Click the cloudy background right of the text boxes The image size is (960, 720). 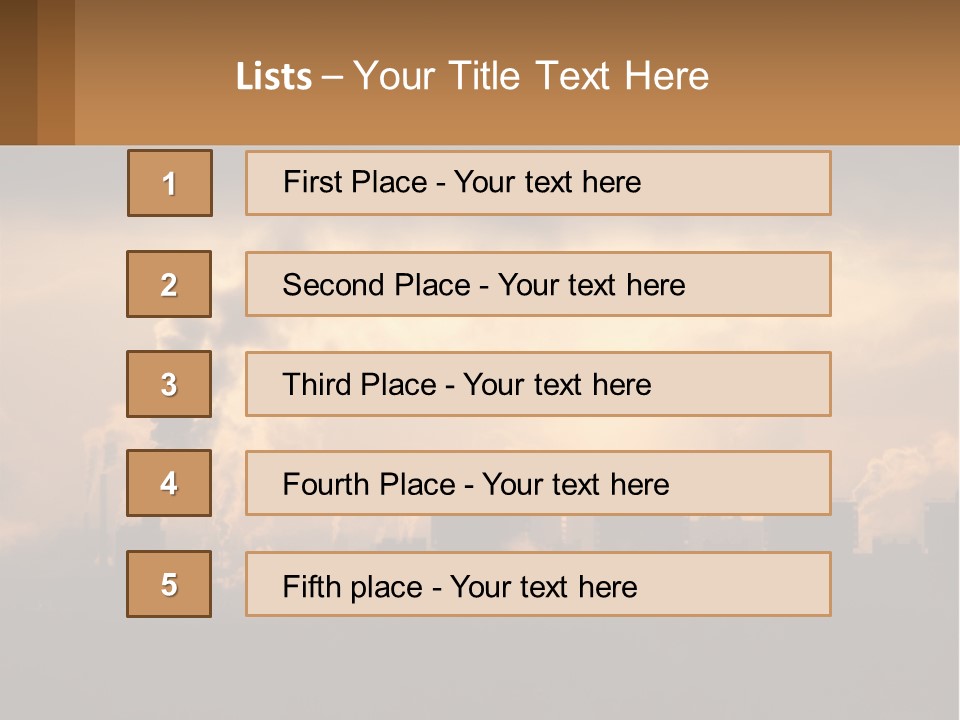pyautogui.click(x=895, y=300)
